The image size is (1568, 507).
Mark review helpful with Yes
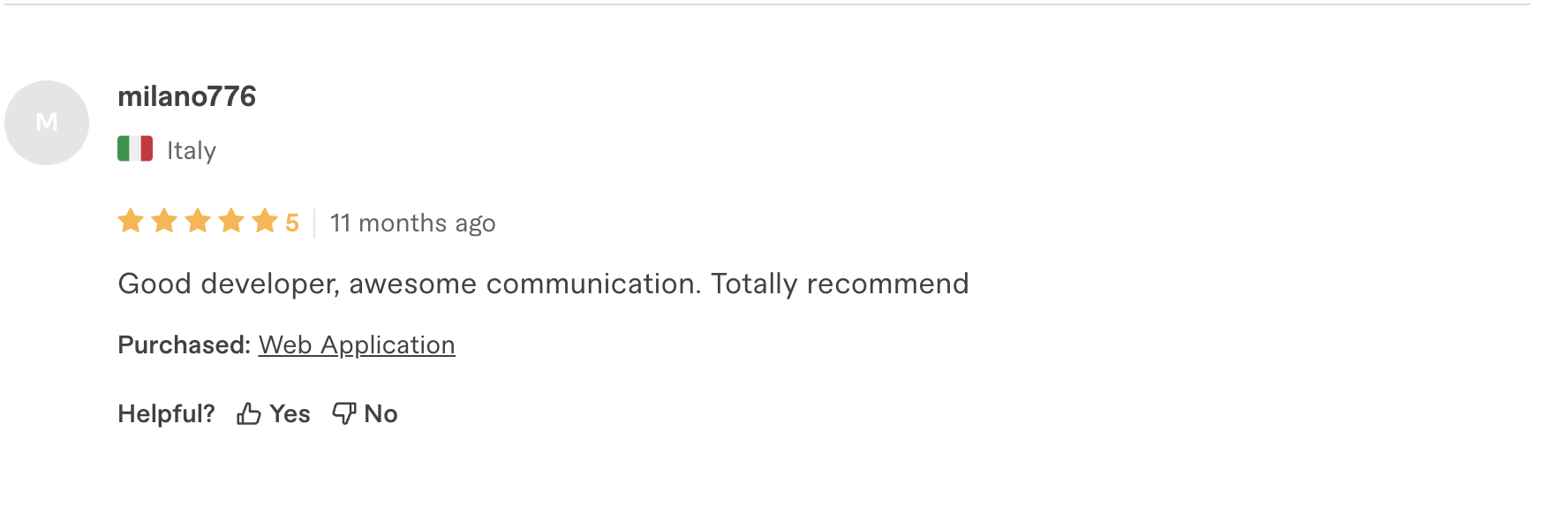tap(290, 413)
